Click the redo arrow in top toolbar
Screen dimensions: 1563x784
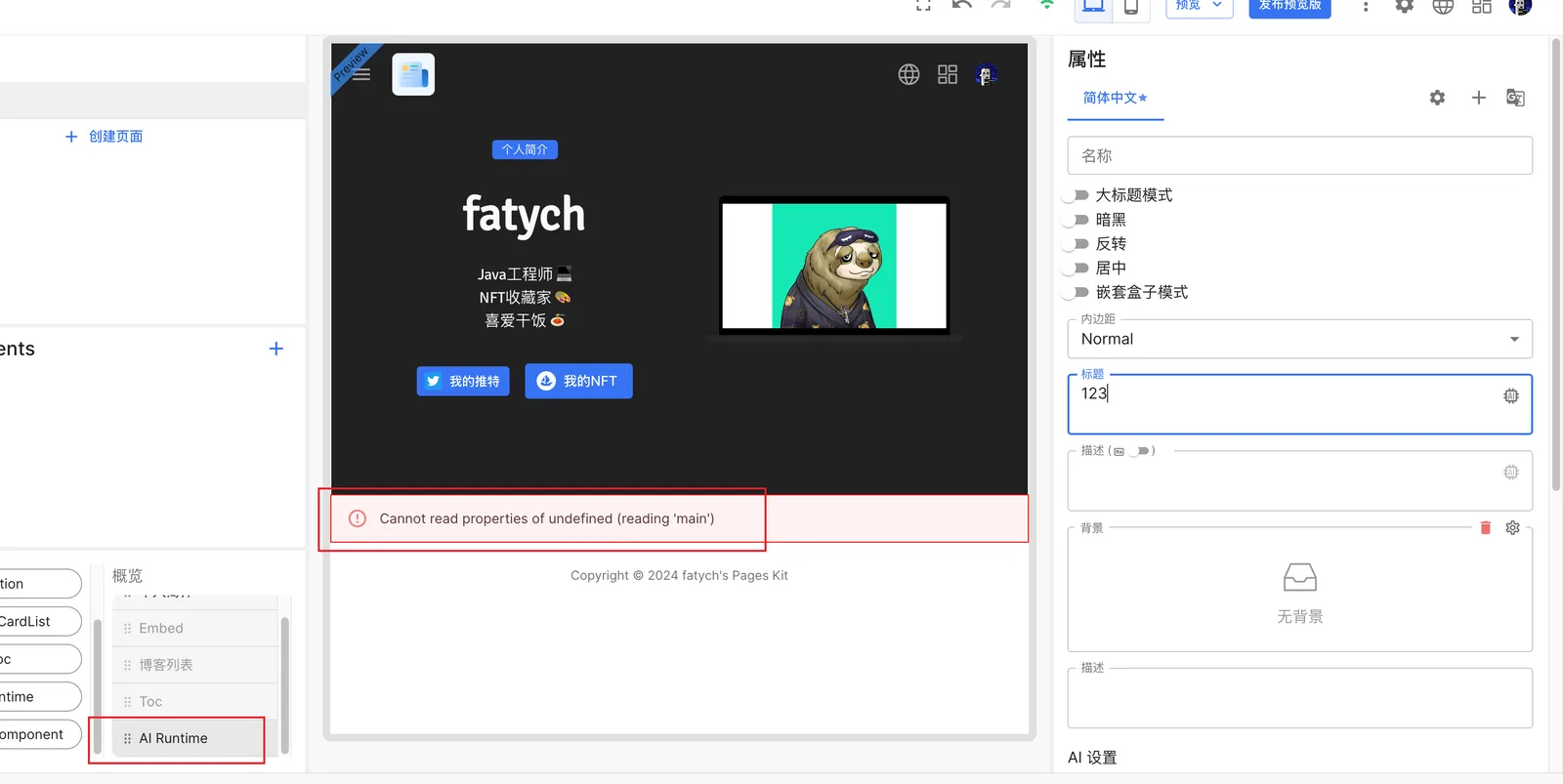(x=1001, y=5)
